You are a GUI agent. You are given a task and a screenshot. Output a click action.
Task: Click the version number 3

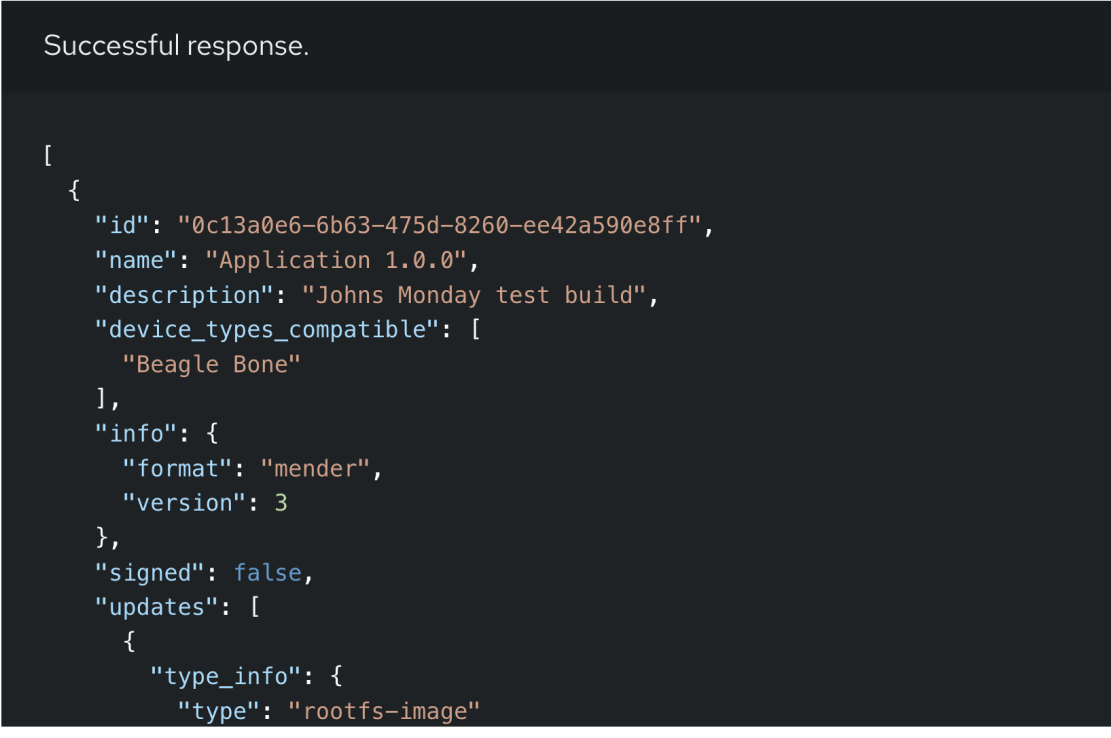point(281,503)
